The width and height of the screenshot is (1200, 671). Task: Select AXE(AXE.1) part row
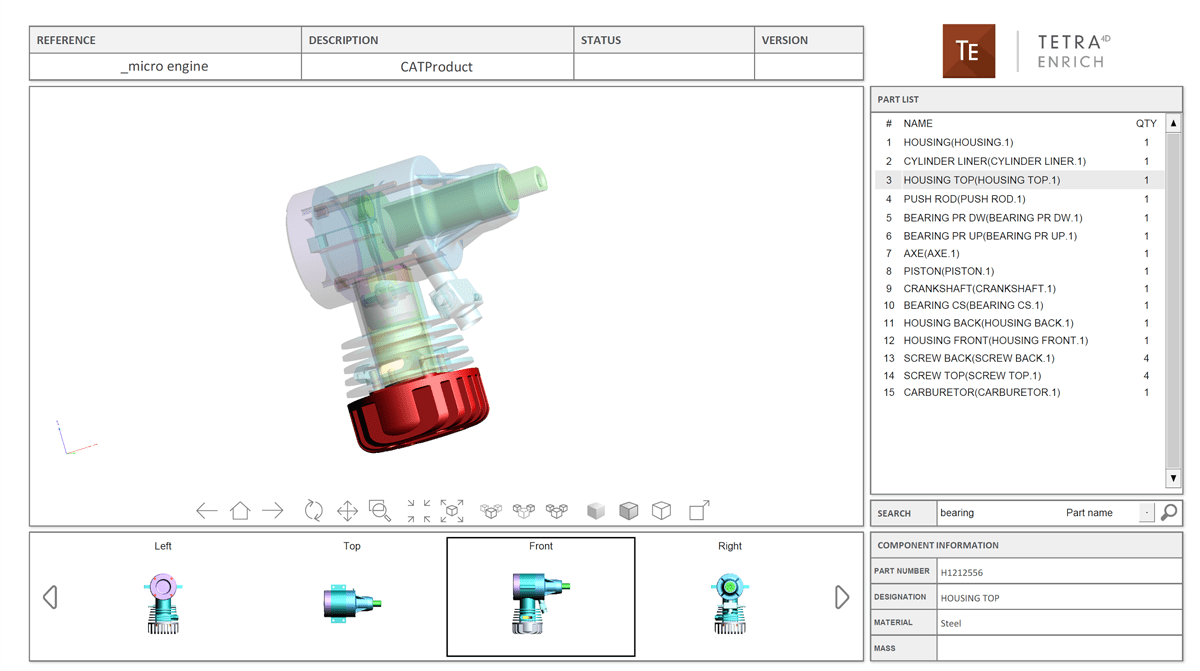click(x=1019, y=254)
